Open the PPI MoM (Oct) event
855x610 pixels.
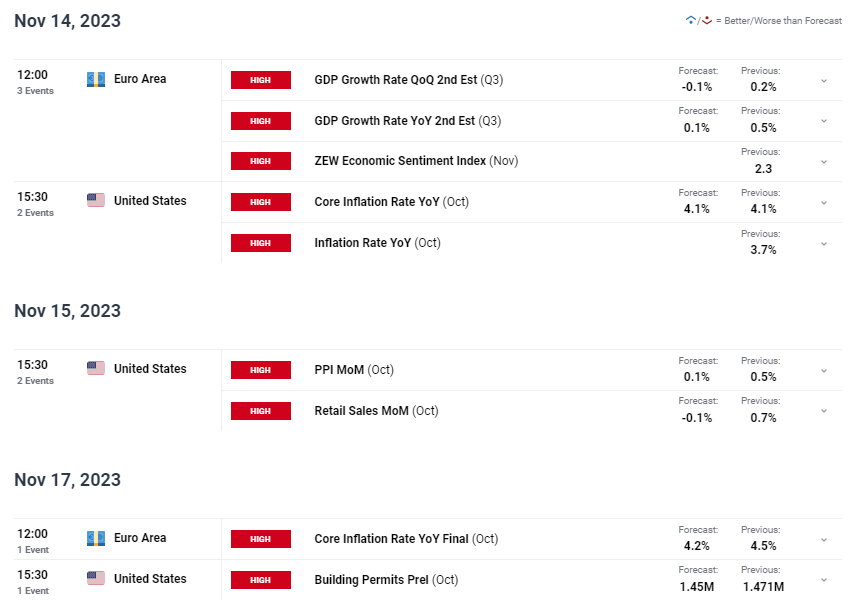[354, 370]
